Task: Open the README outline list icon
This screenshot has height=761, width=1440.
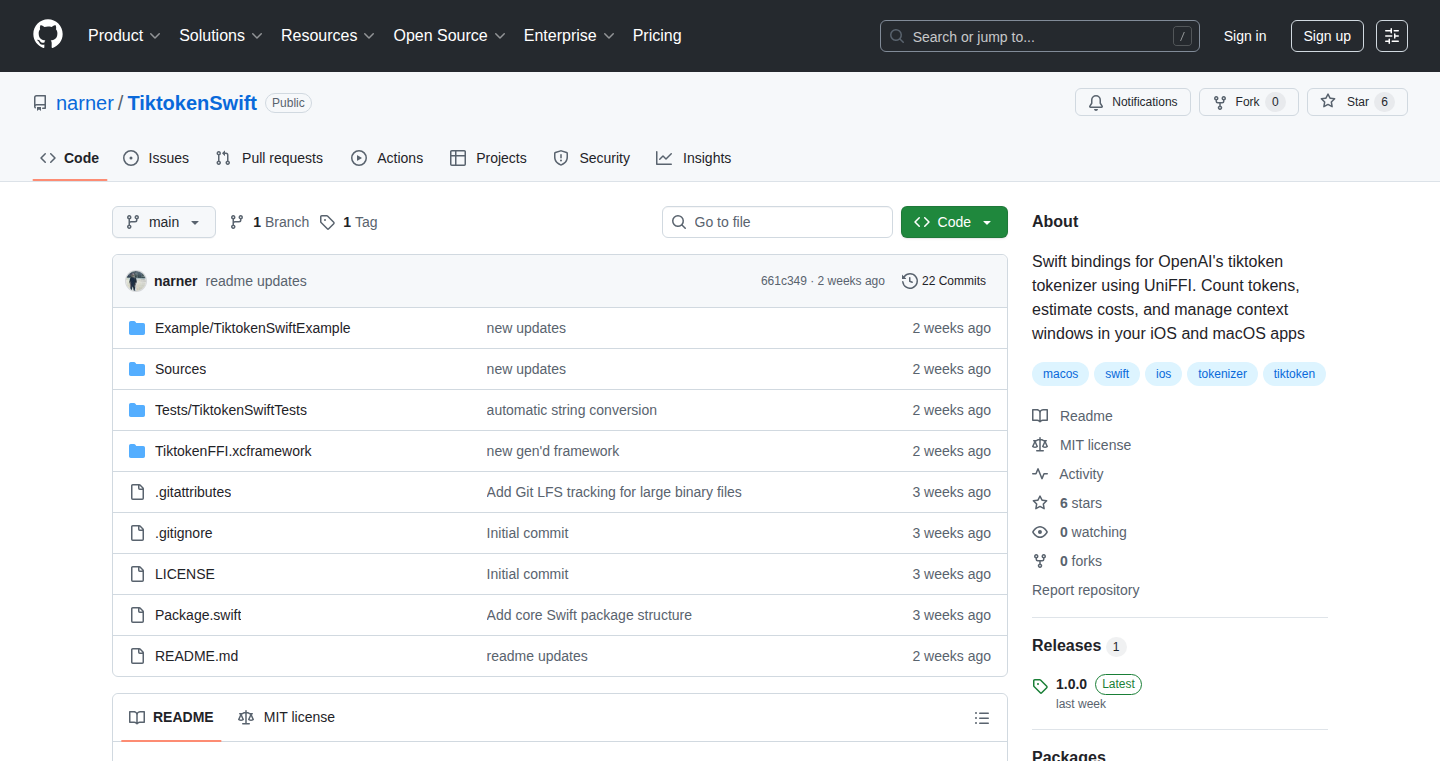Action: [982, 718]
